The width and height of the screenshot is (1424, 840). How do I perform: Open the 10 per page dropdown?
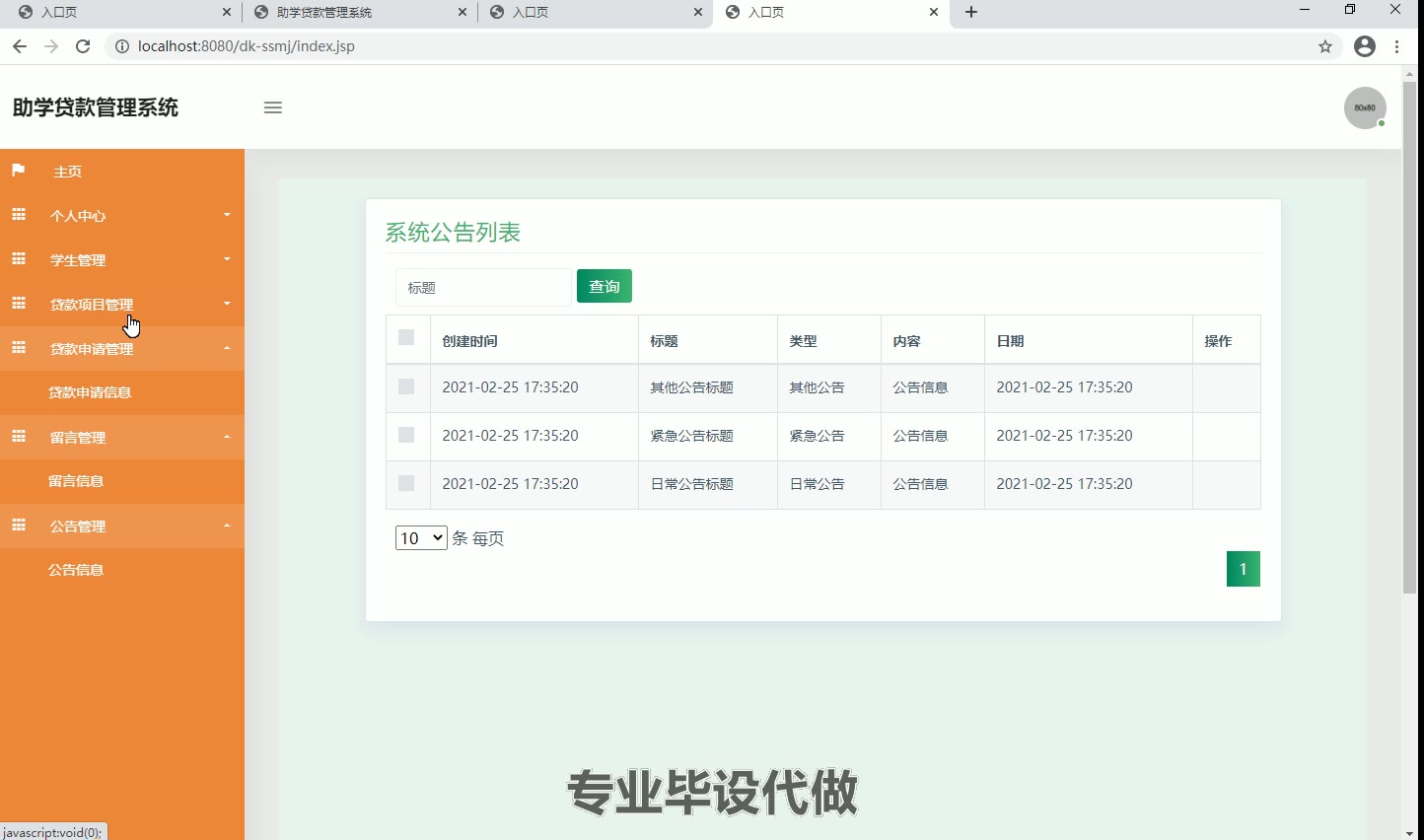(421, 538)
